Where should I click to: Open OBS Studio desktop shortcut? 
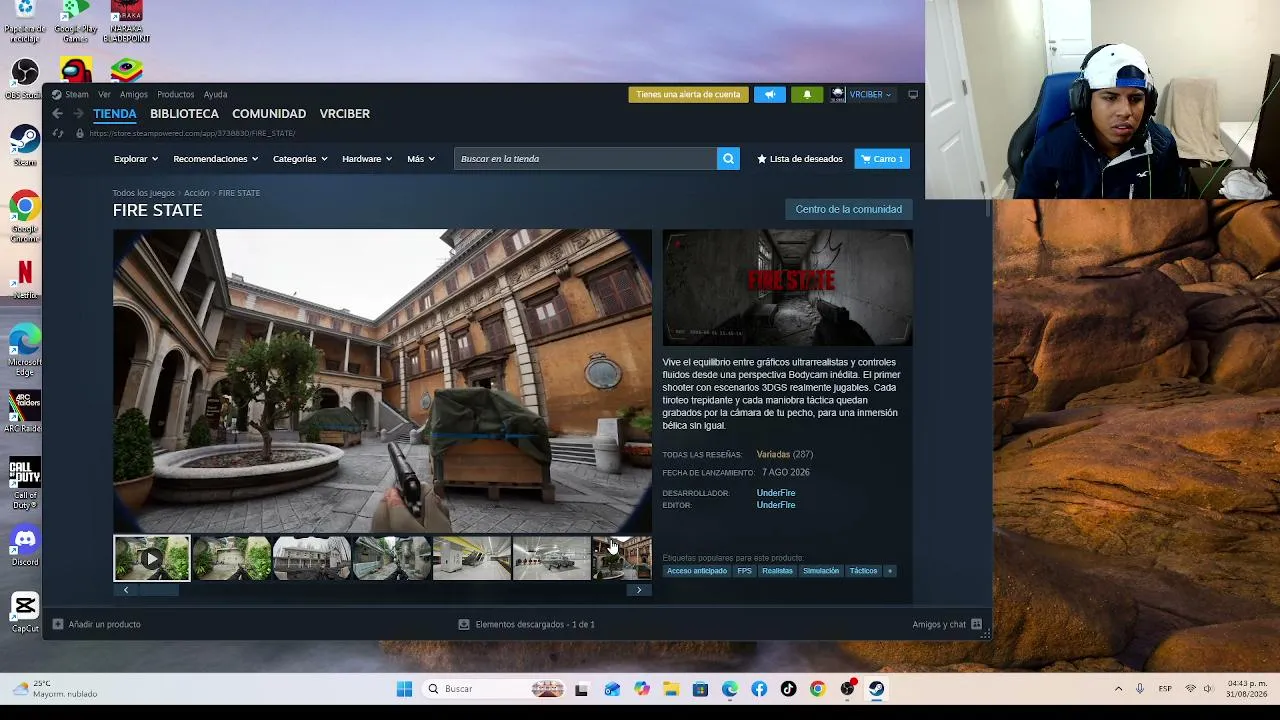point(24,78)
